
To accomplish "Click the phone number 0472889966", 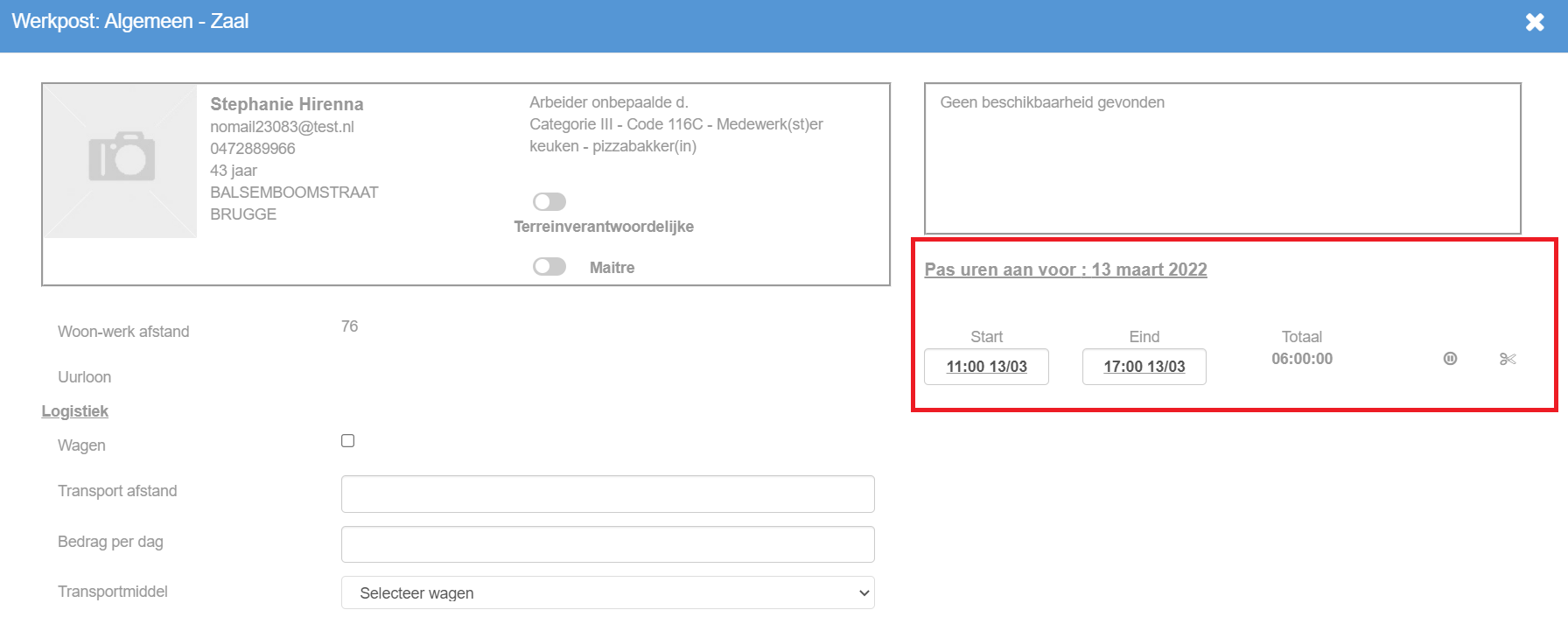I will point(253,149).
